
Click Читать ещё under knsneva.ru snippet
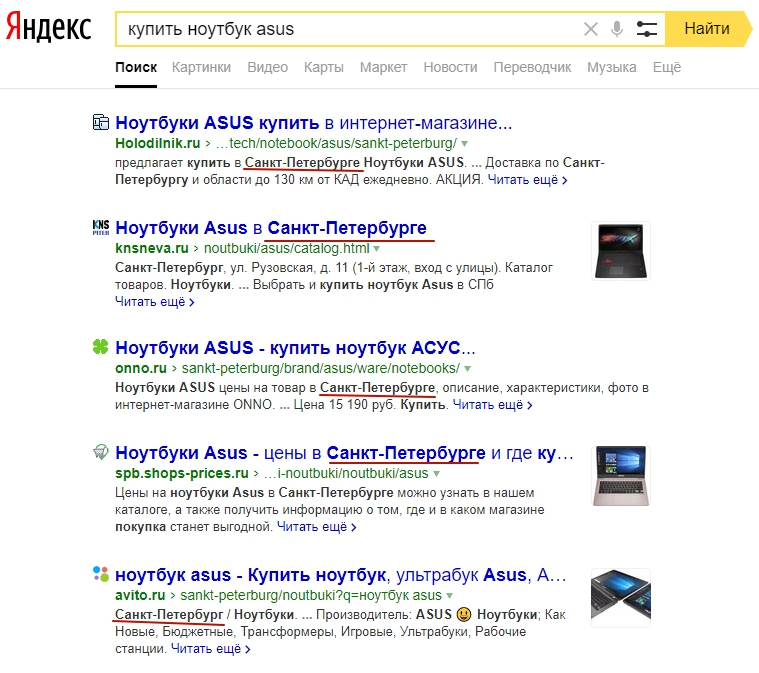[x=155, y=302]
